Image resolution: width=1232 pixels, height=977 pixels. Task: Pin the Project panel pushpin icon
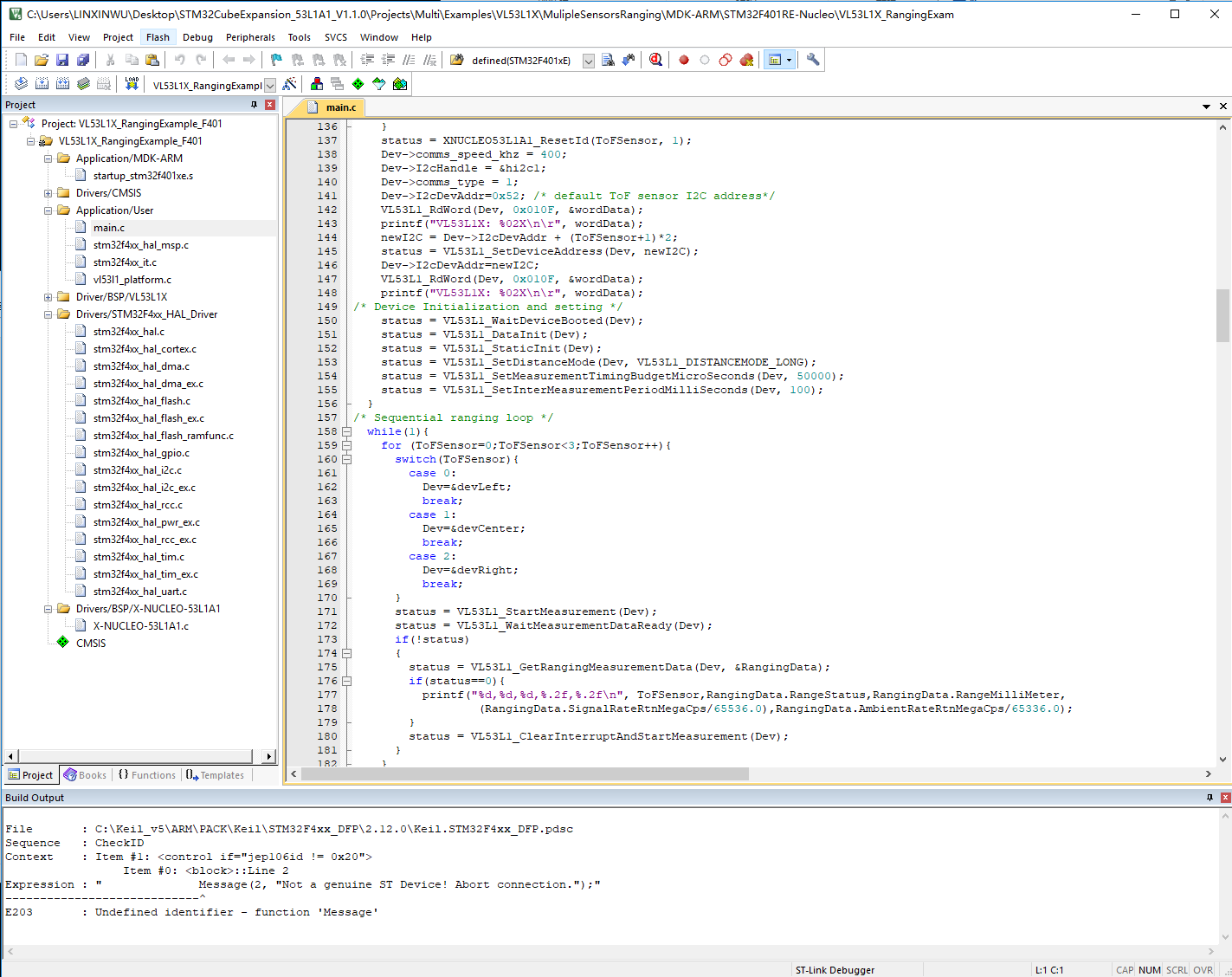tap(255, 105)
